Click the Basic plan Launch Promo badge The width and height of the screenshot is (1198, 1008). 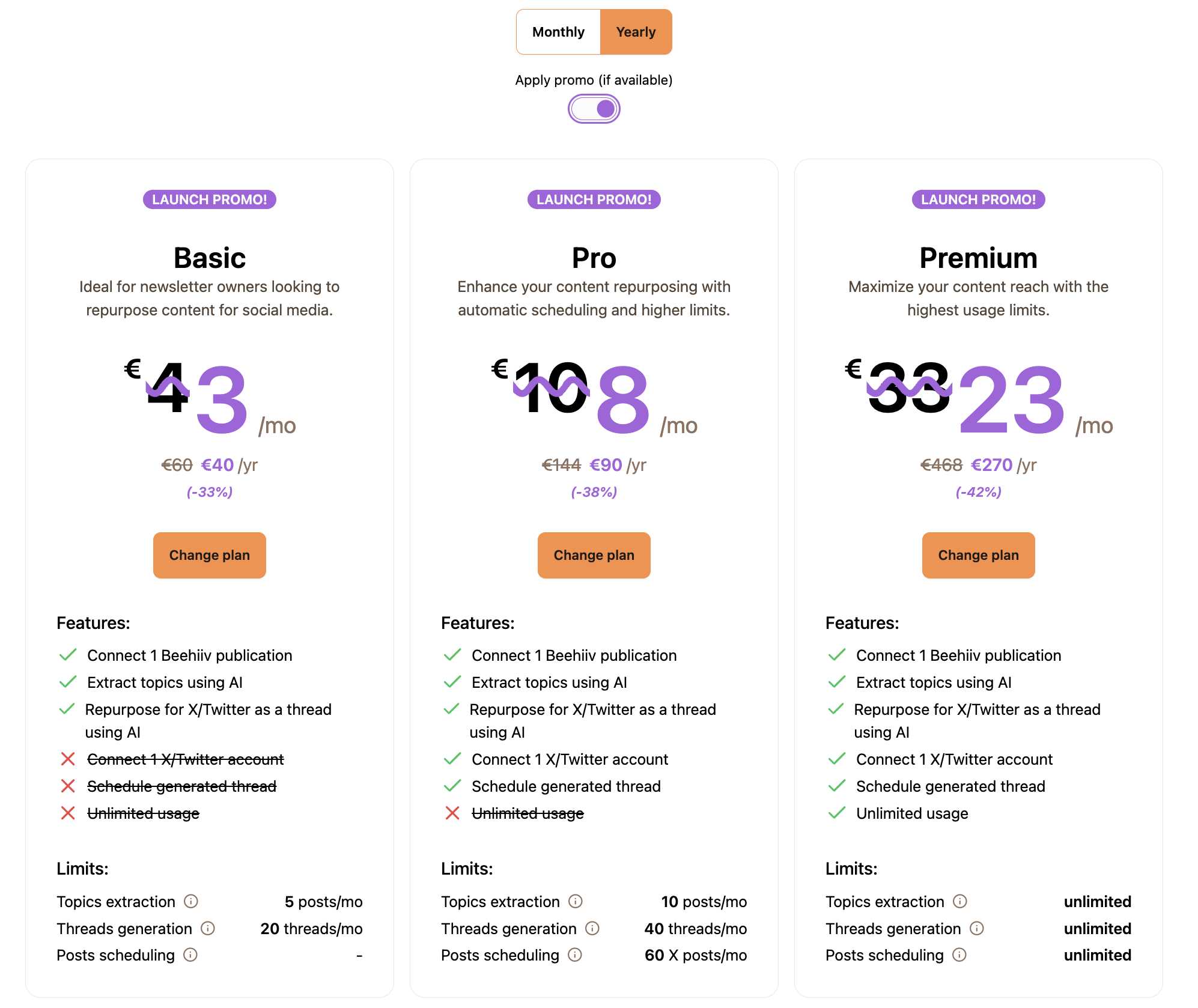point(210,199)
